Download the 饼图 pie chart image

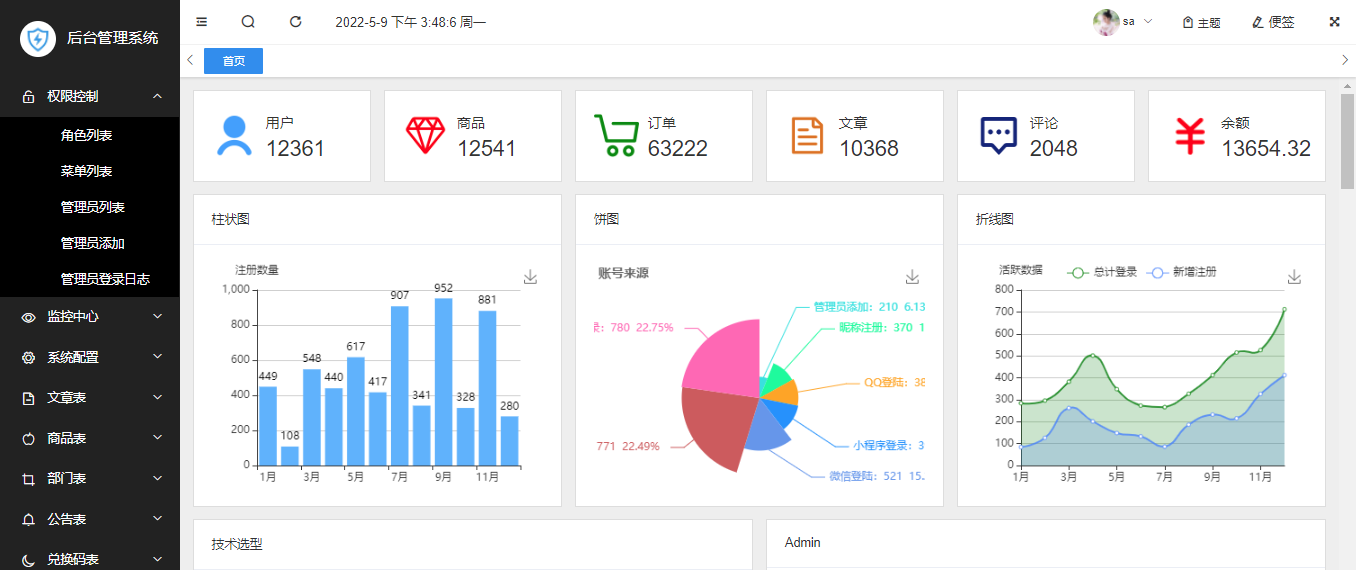tap(912, 277)
